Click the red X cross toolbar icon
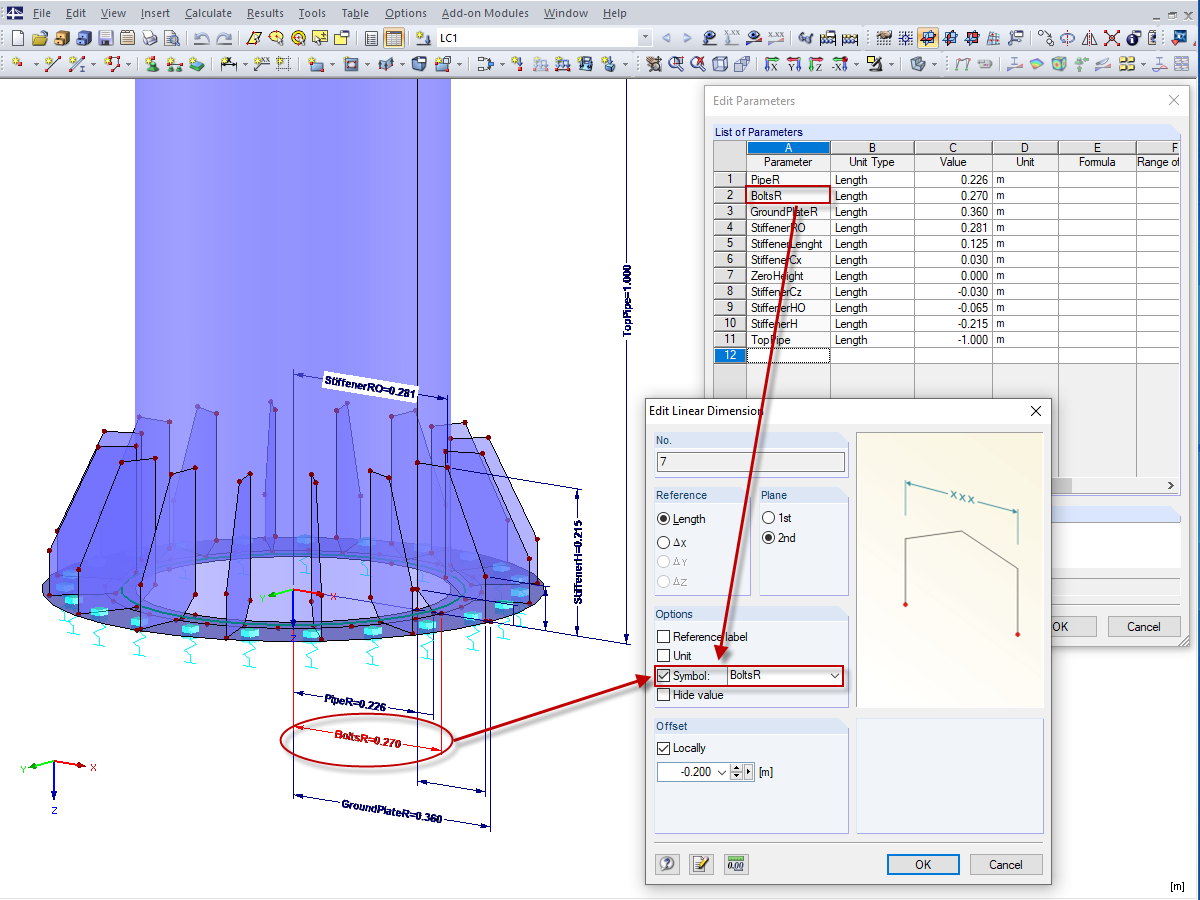Viewport: 1200px width, 900px height. click(1111, 38)
